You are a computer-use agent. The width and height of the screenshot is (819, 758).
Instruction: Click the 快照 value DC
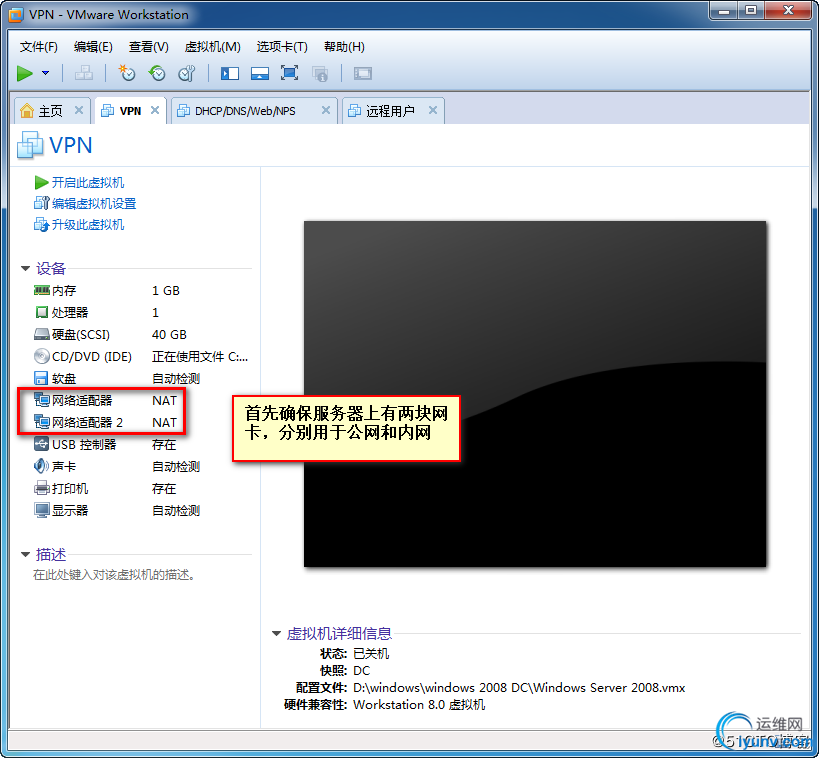click(x=361, y=671)
